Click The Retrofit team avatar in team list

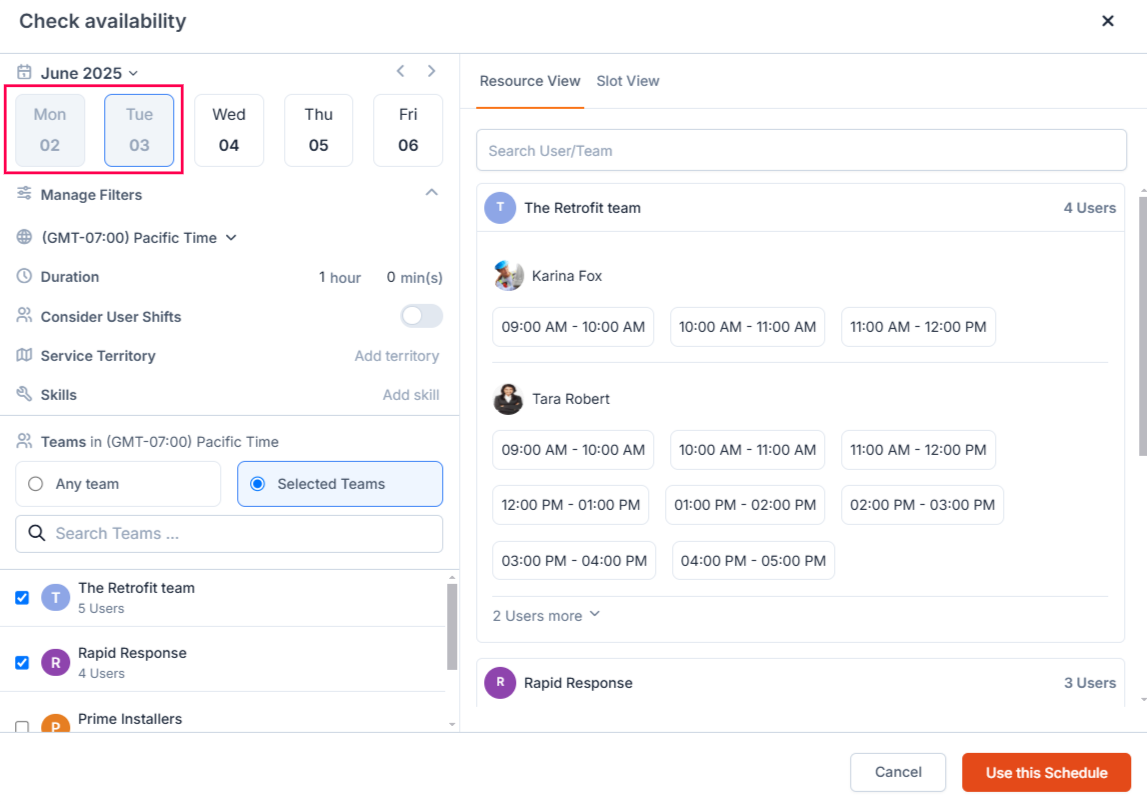click(x=56, y=598)
